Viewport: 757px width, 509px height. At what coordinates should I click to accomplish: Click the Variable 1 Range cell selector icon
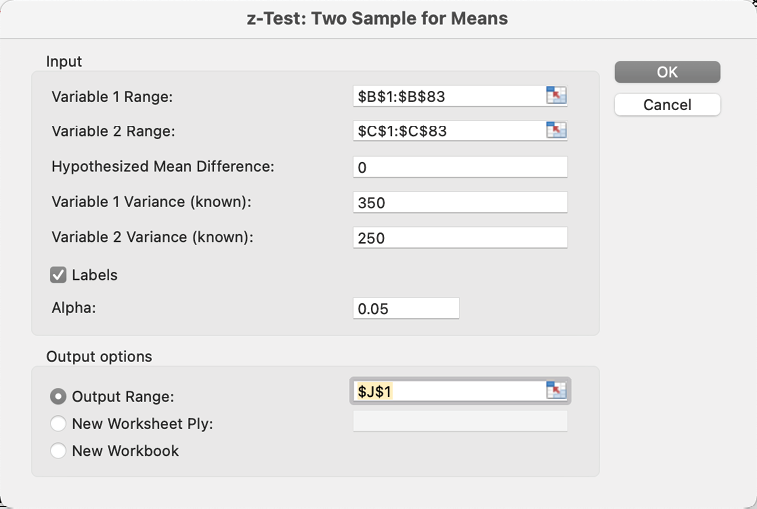click(556, 96)
